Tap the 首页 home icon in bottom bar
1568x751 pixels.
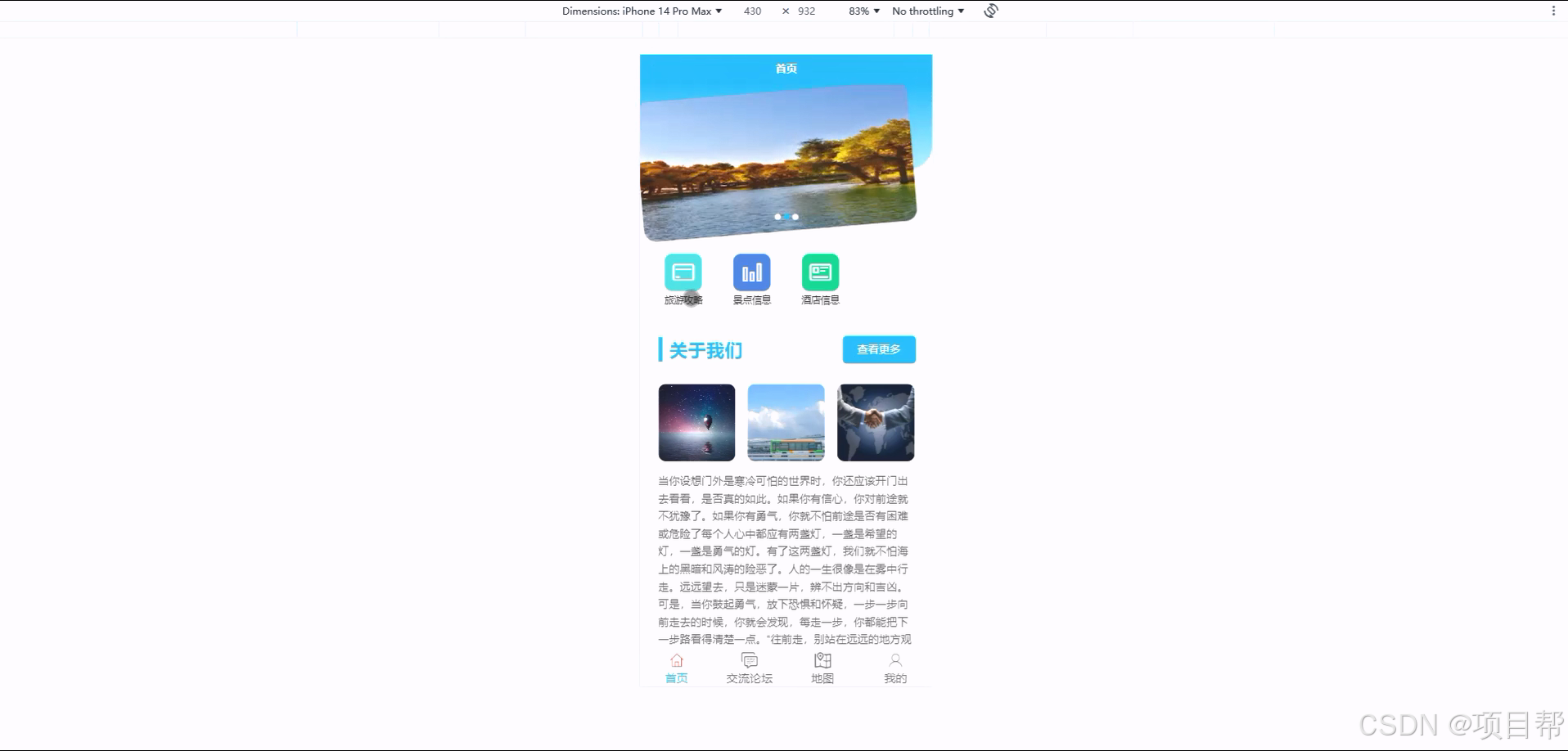676,660
